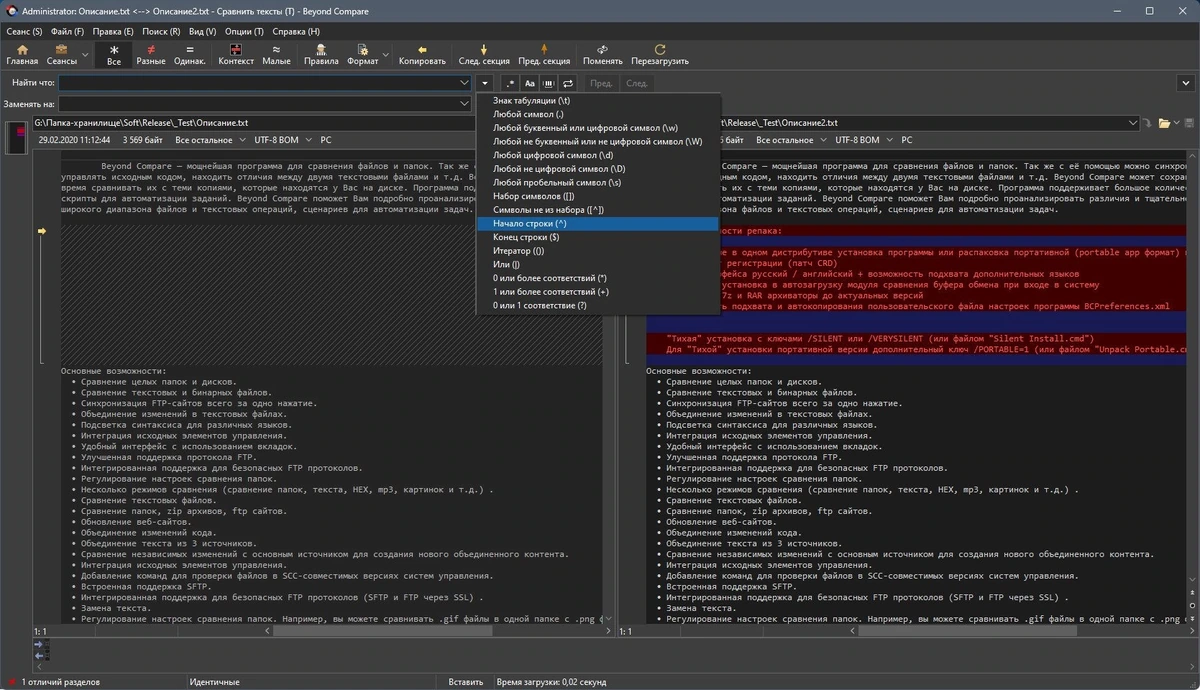The image size is (1200, 690).
Task: Click right-arrow line detail icon at bottom
Action: coord(38,646)
